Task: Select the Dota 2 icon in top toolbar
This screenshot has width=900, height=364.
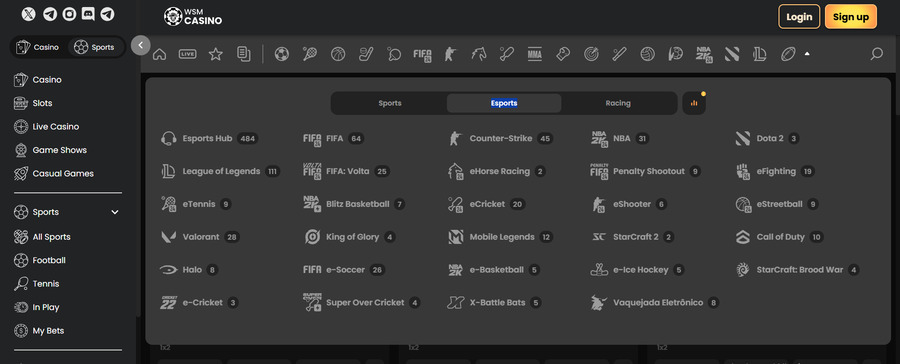Action: tap(732, 54)
